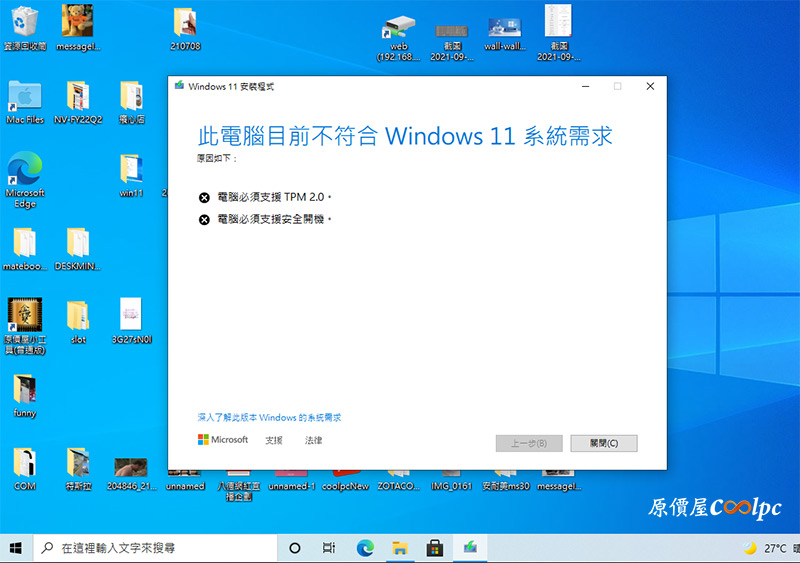This screenshot has width=800, height=563.
Task: Click the Cortana circle on taskbar
Action: point(294,548)
